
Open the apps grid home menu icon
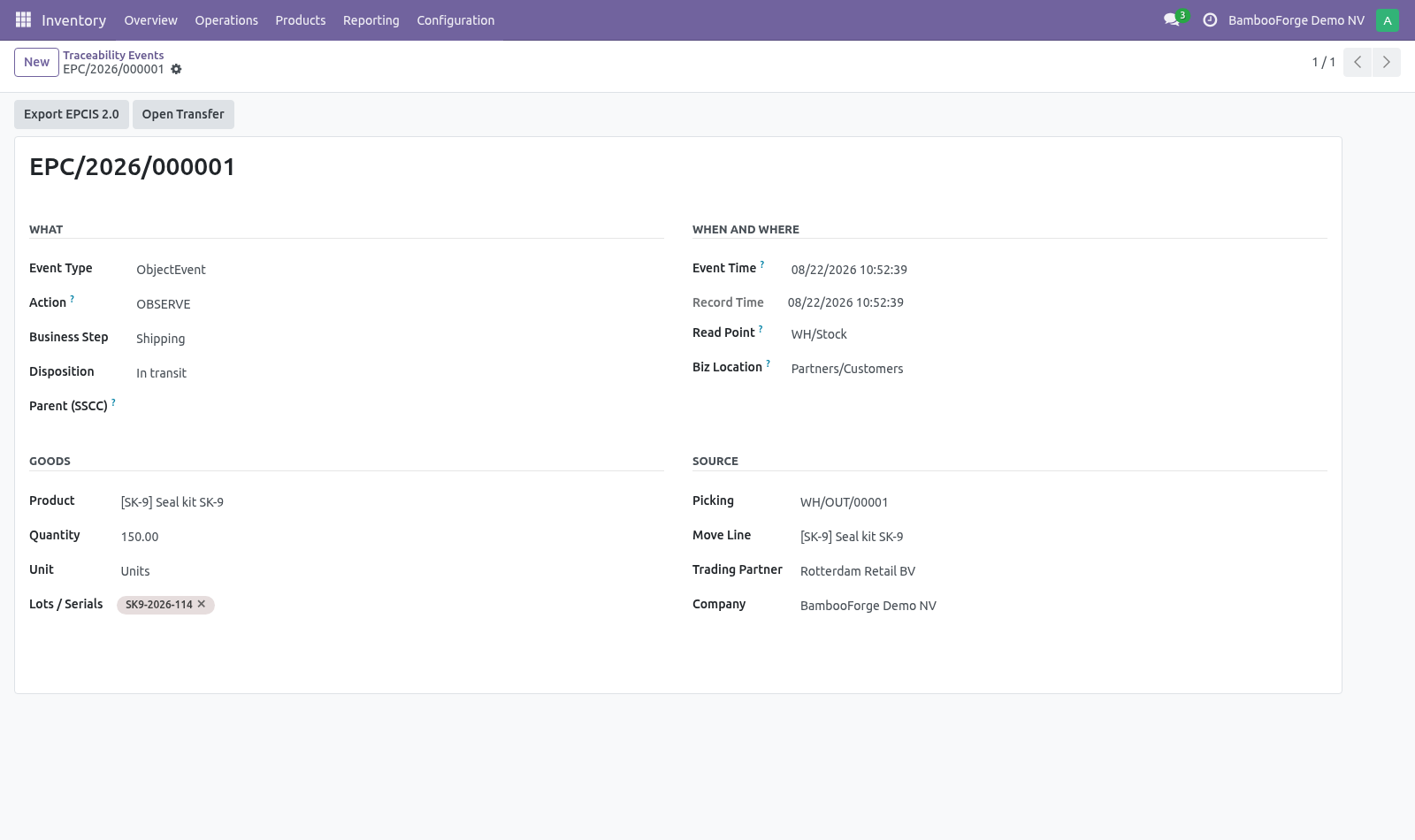[x=23, y=19]
